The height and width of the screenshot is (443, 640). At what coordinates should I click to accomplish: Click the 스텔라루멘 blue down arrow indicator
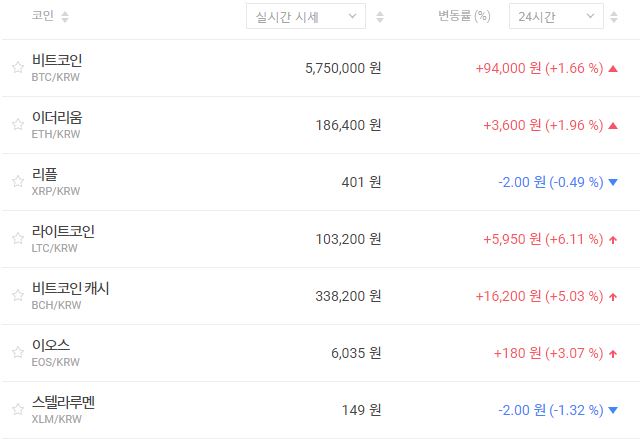coord(612,410)
